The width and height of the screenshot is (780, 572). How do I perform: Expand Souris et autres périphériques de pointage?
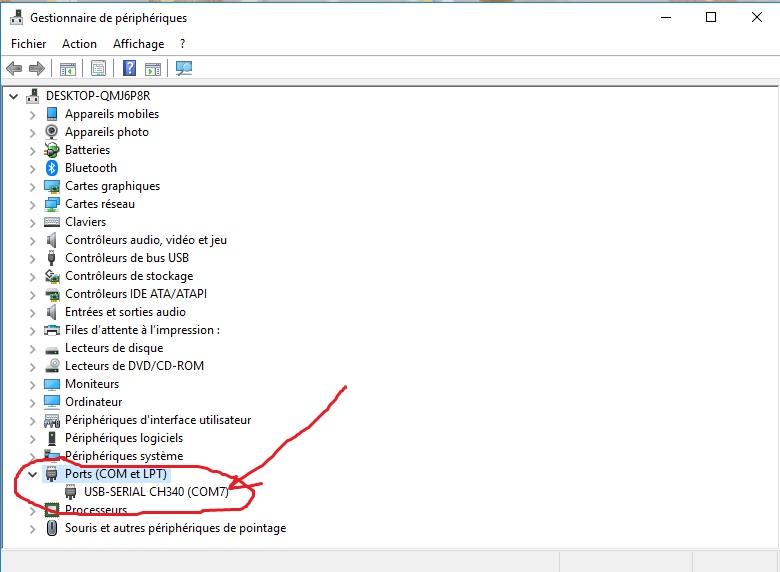click(x=32, y=529)
